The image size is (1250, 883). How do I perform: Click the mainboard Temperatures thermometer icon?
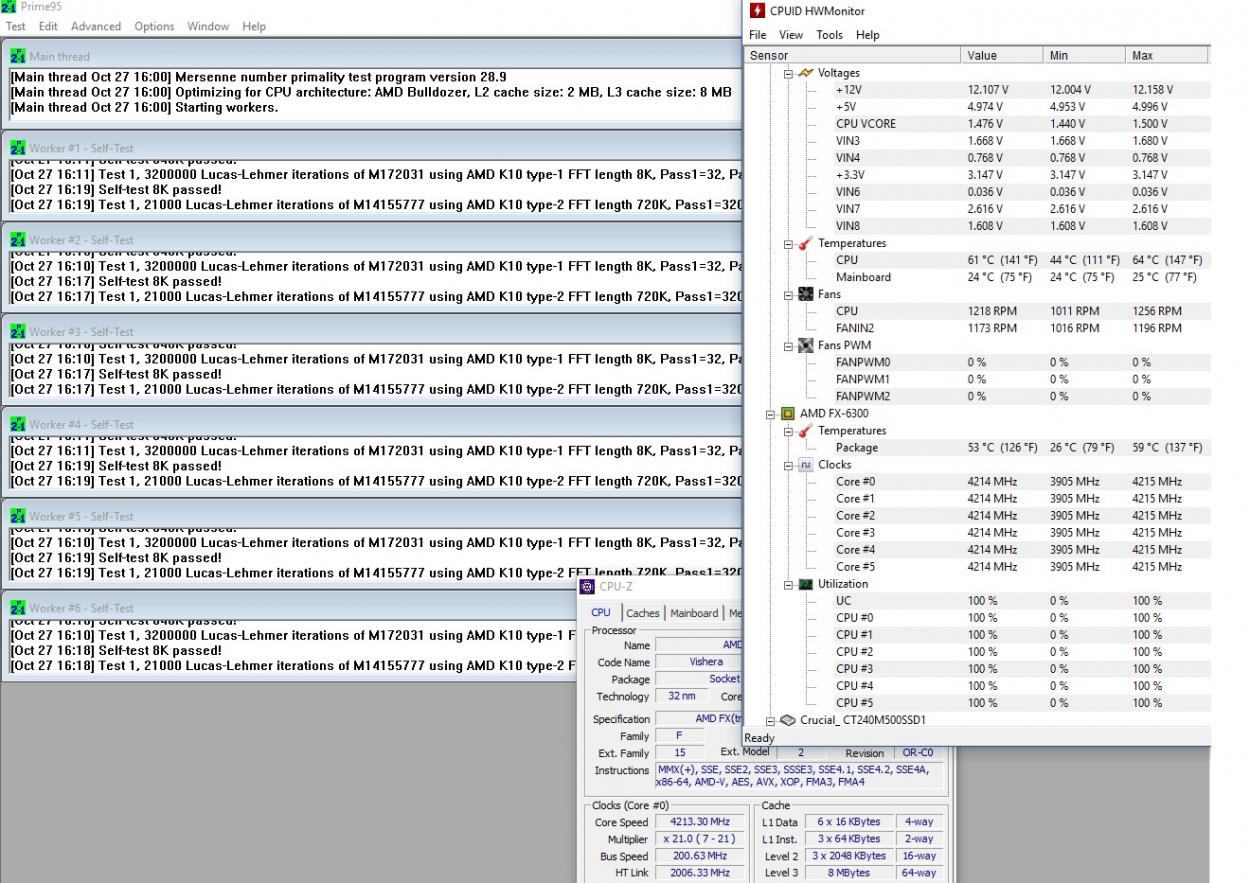pyautogui.click(x=805, y=243)
